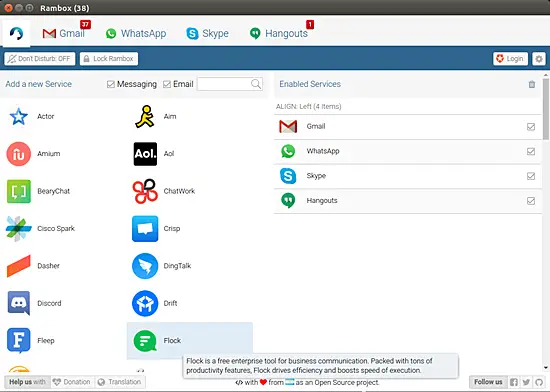Switch to the Hangouts tab

click(279, 33)
